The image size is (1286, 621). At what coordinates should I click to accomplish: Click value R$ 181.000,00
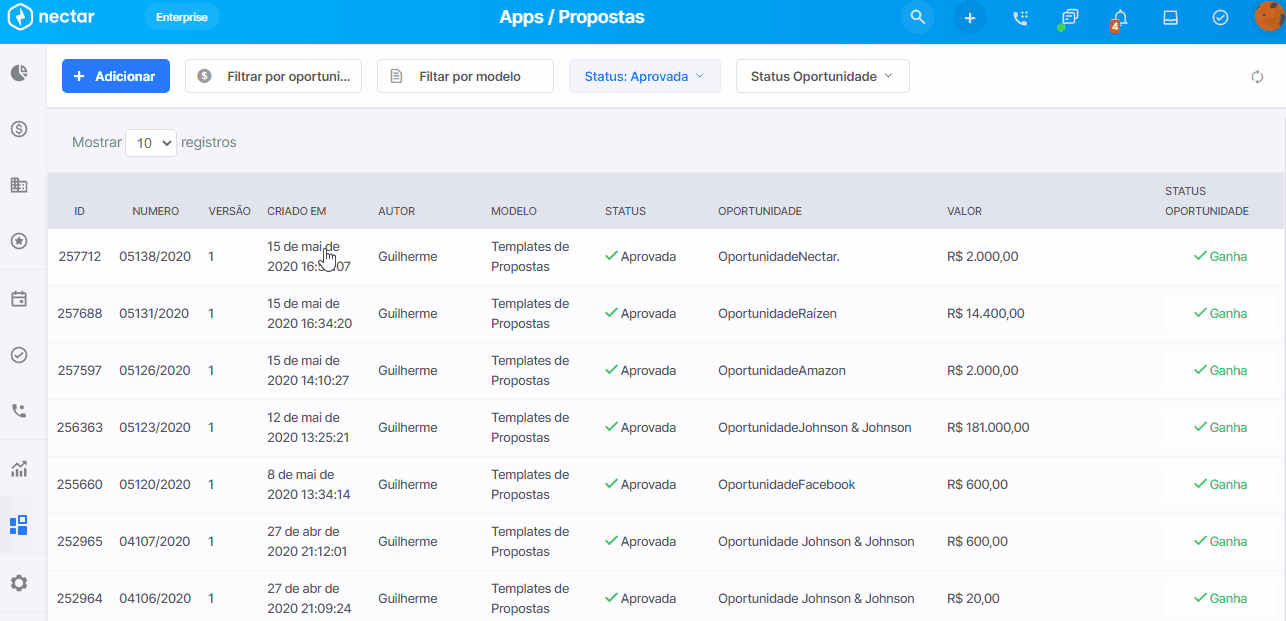point(988,428)
